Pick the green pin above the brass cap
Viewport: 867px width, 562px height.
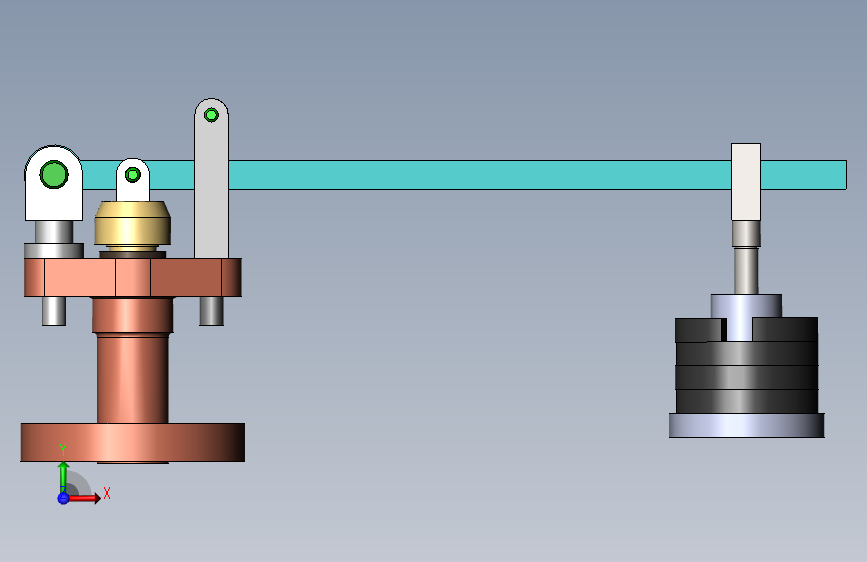[x=133, y=175]
